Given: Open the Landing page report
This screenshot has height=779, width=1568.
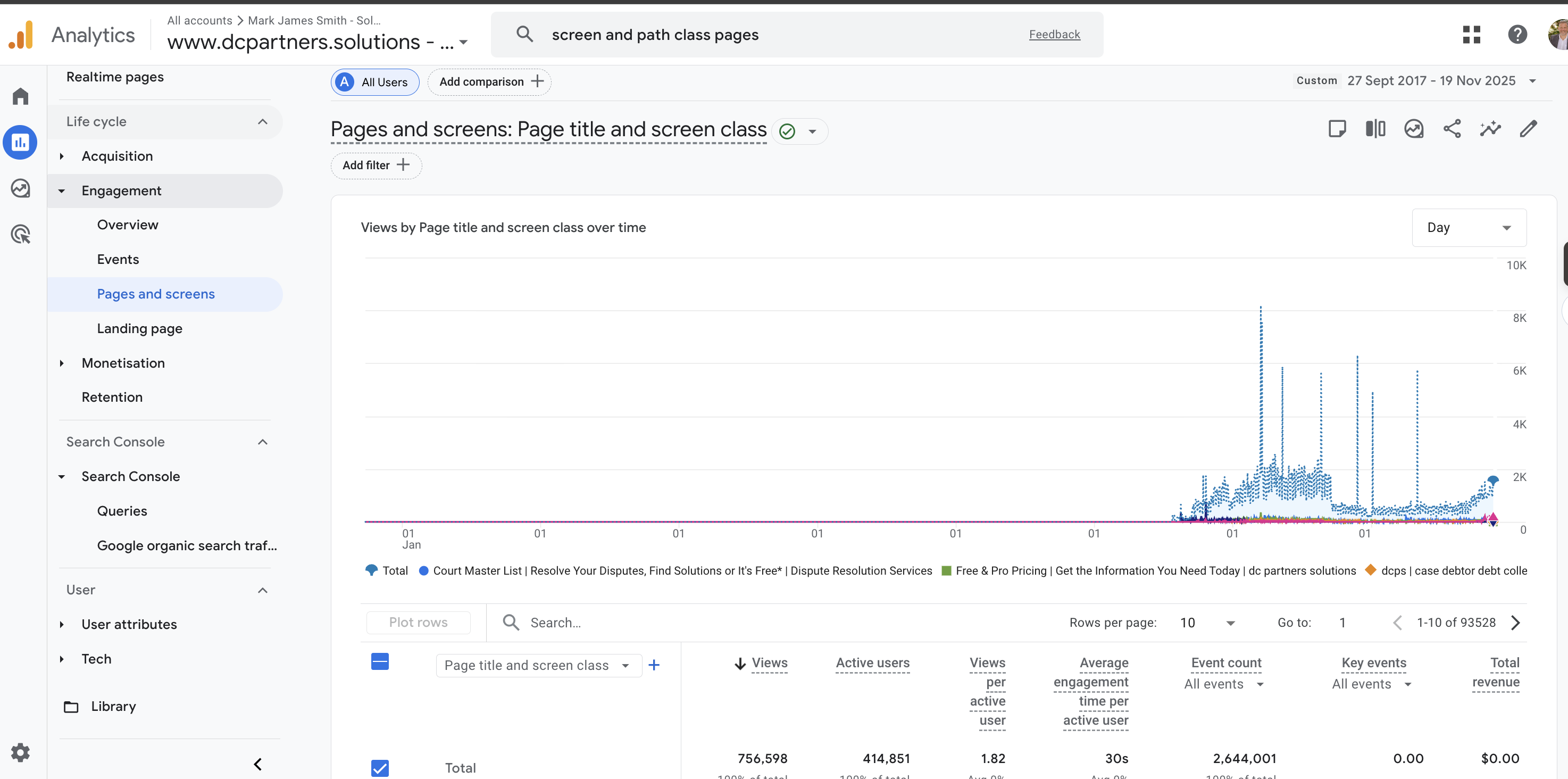Looking at the screenshot, I should point(139,329).
